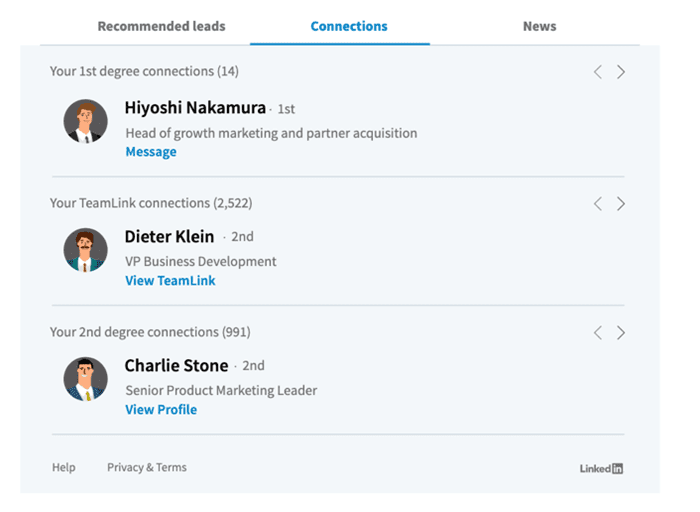Open Privacy & Terms link

pos(147,467)
